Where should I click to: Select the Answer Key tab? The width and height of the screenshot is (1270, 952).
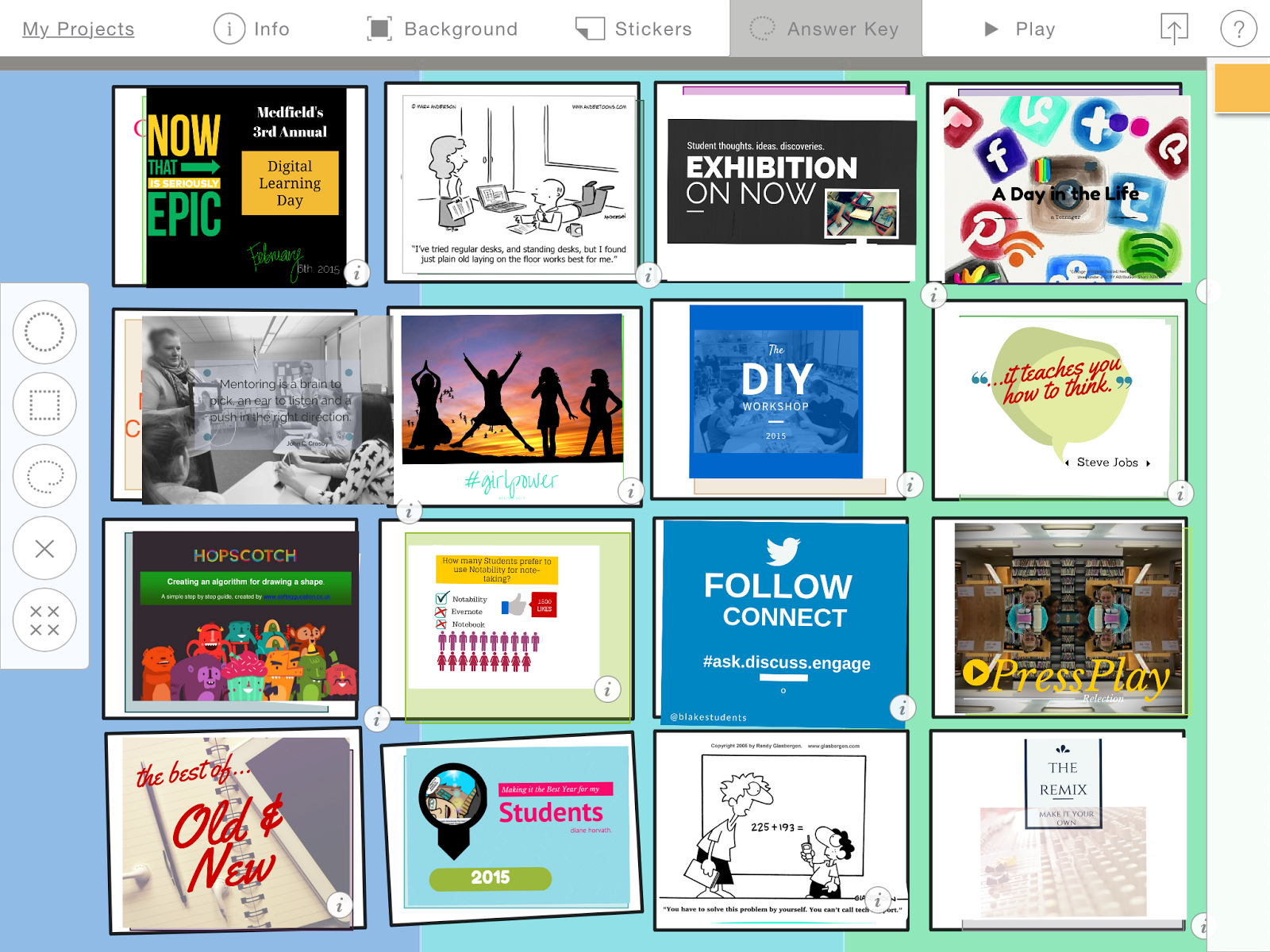point(825,29)
